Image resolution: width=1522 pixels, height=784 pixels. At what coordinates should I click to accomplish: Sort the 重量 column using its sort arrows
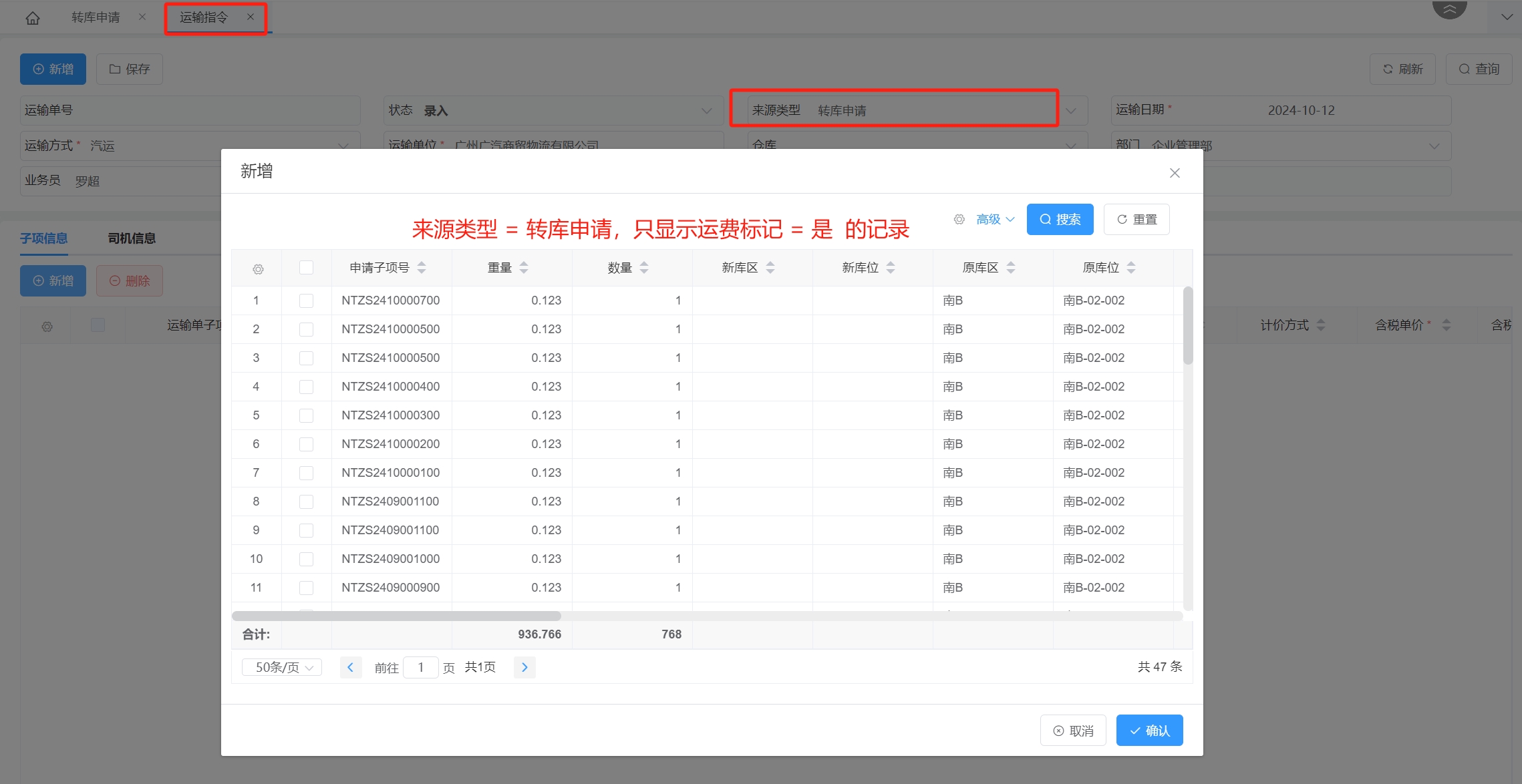pyautogui.click(x=524, y=268)
